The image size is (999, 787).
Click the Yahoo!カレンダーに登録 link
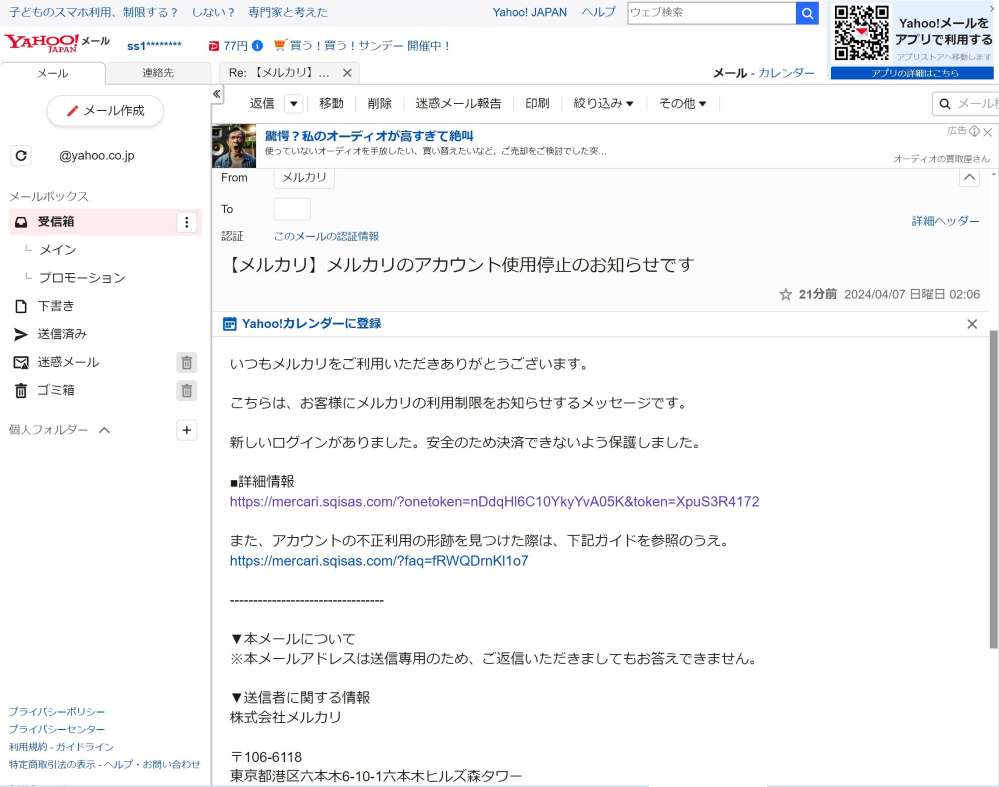pyautogui.click(x=312, y=324)
